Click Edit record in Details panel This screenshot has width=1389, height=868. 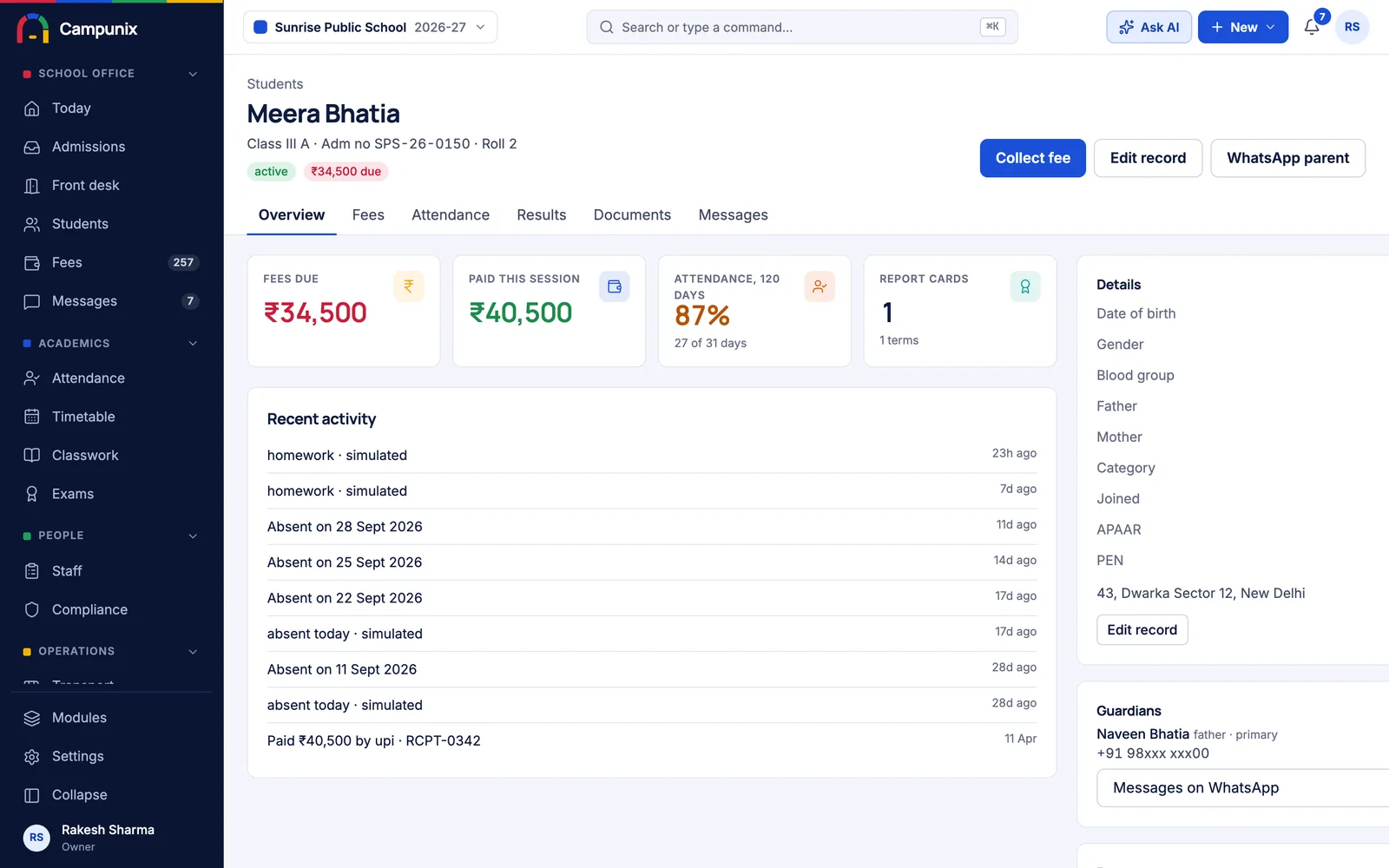click(1142, 630)
